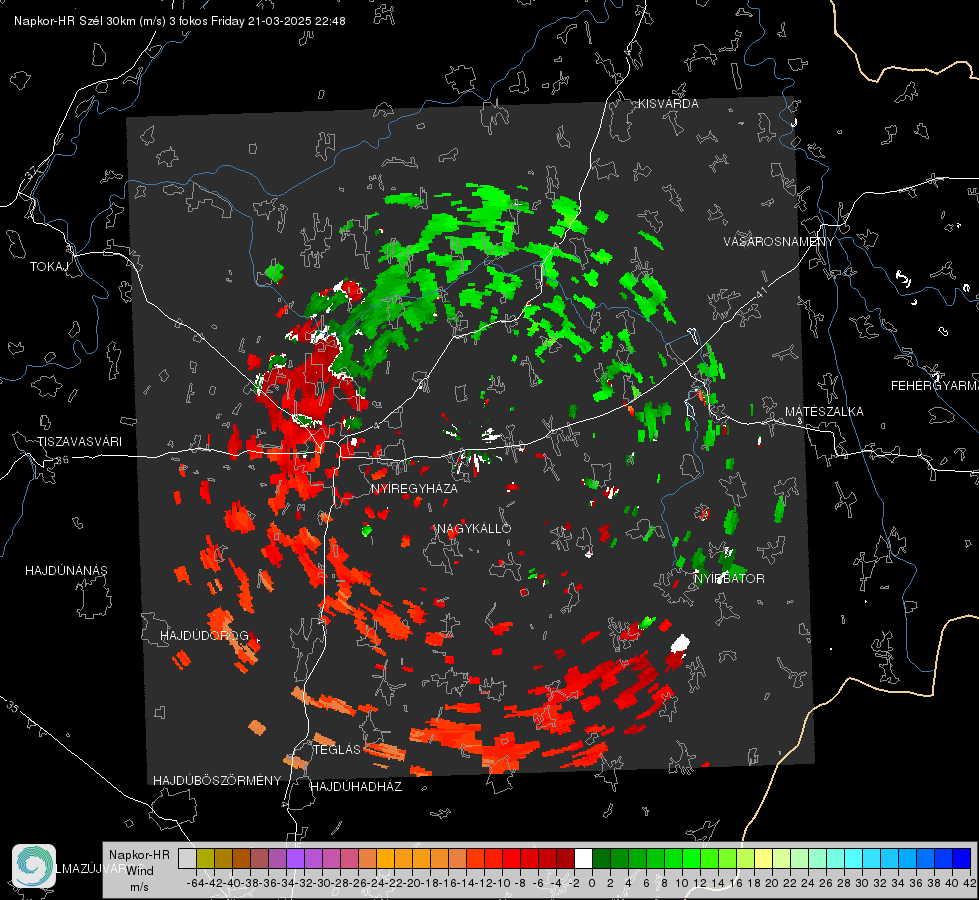Click the FEHERGYARMAT label at right edge
This screenshot has width=979, height=900.
[934, 385]
